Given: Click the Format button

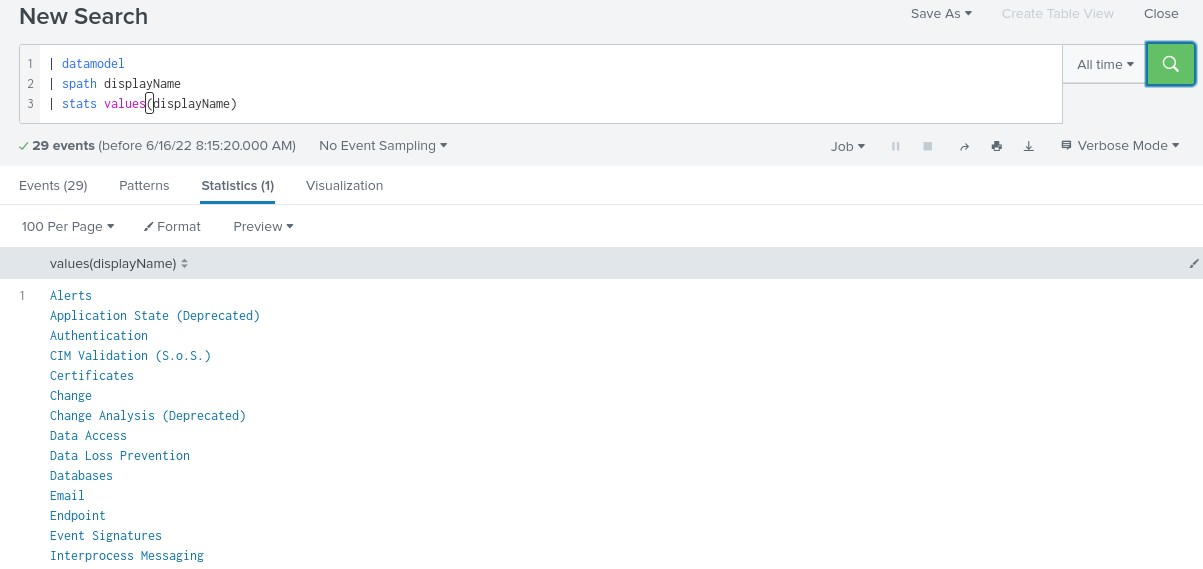Looking at the screenshot, I should point(172,227).
